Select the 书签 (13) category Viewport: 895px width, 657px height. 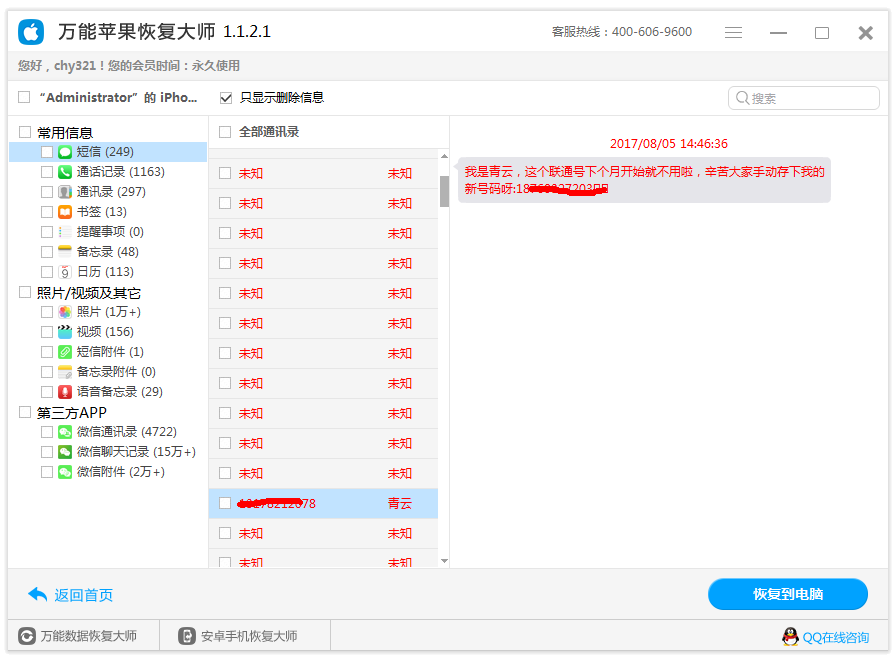[x=102, y=212]
